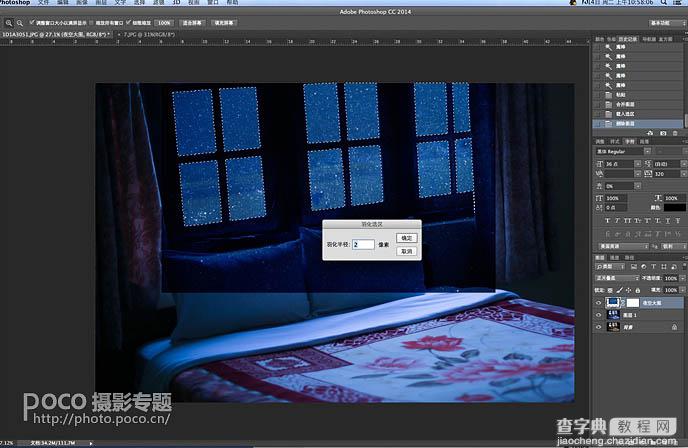Filter layers by type layers icon
This screenshot has width=688, height=448.
(x=653, y=266)
